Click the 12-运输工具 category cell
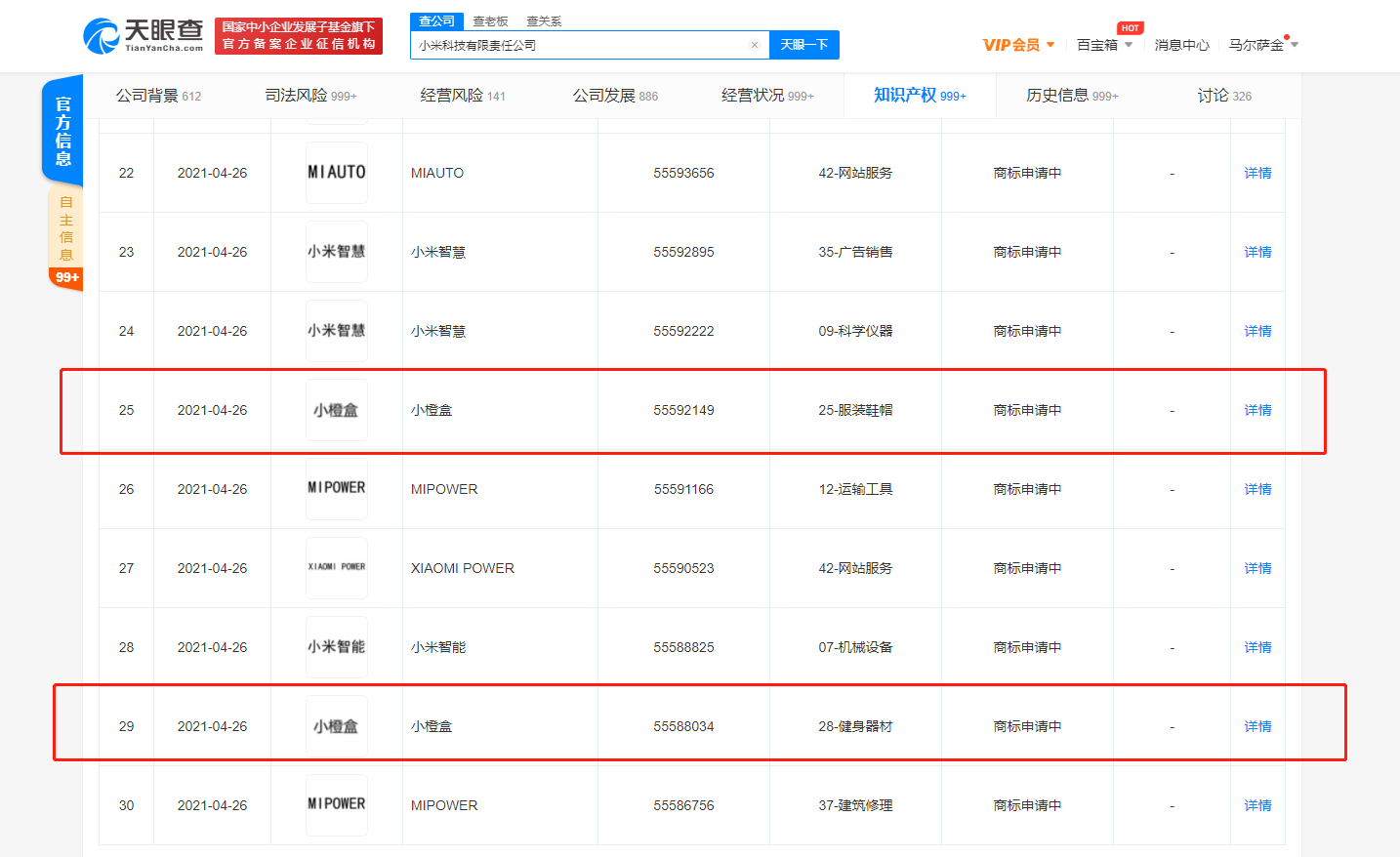Viewport: 1400px width, 857px height. [855, 489]
